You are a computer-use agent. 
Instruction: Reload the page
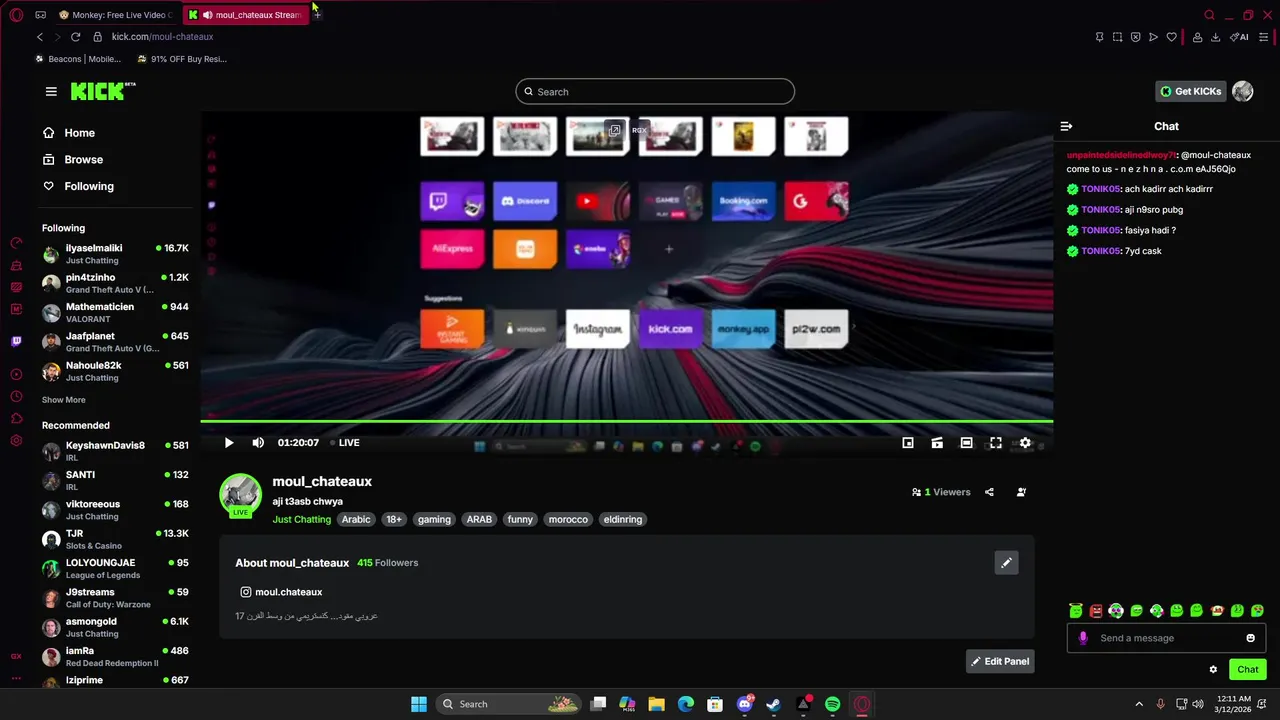click(75, 37)
